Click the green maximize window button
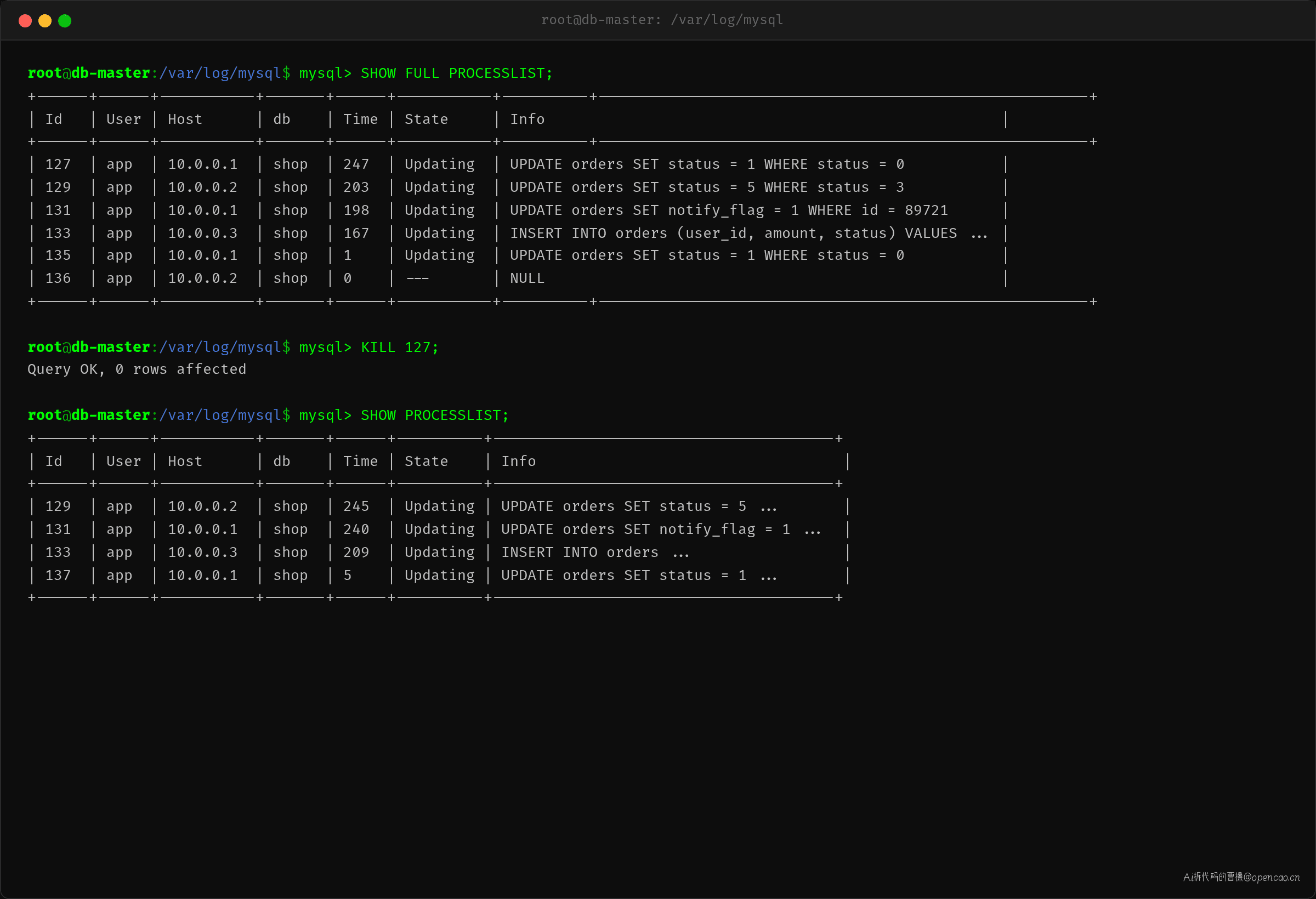The height and width of the screenshot is (899, 1316). (x=65, y=21)
